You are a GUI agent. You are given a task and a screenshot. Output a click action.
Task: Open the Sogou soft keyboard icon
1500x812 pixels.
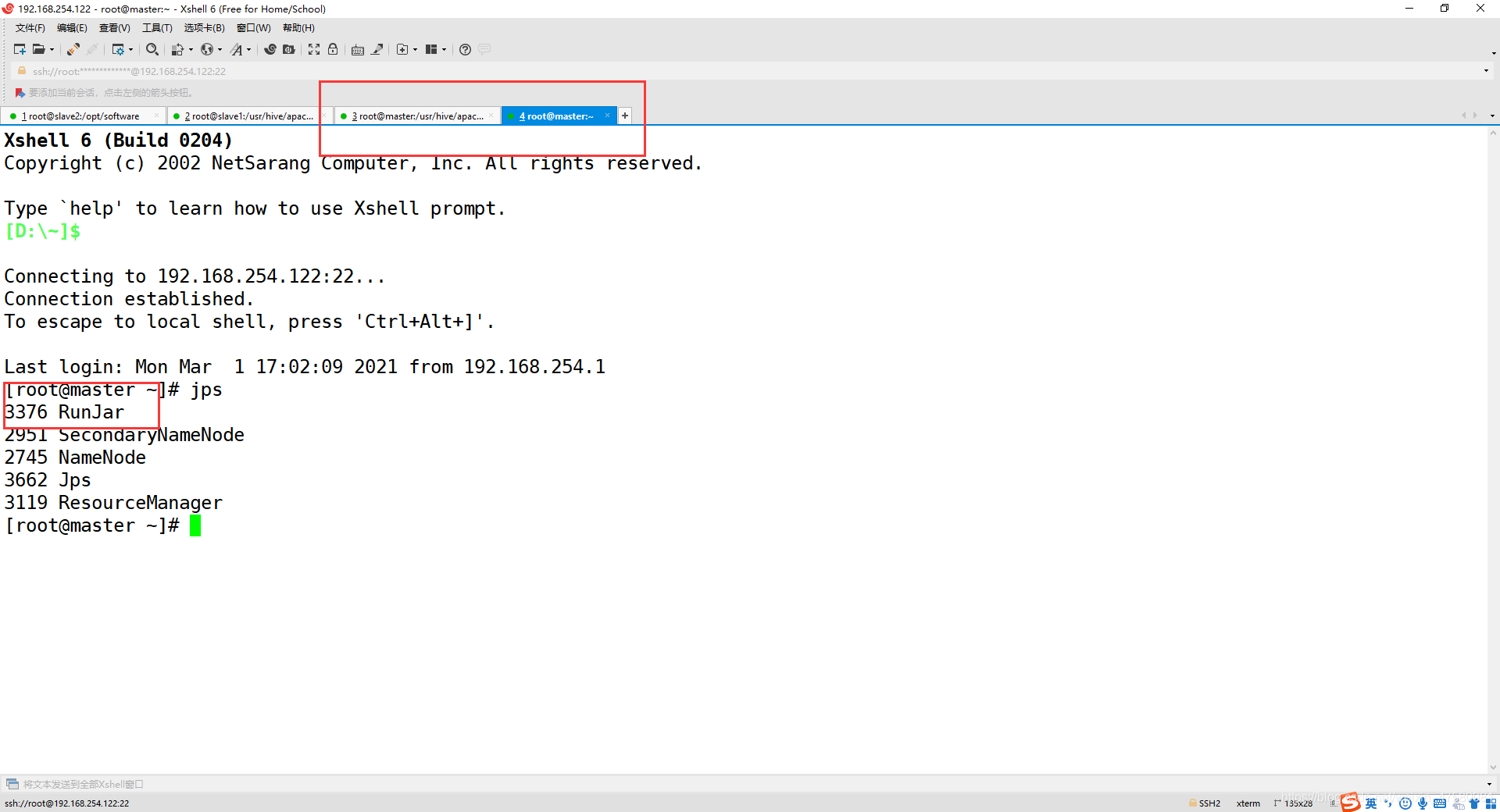[1440, 803]
